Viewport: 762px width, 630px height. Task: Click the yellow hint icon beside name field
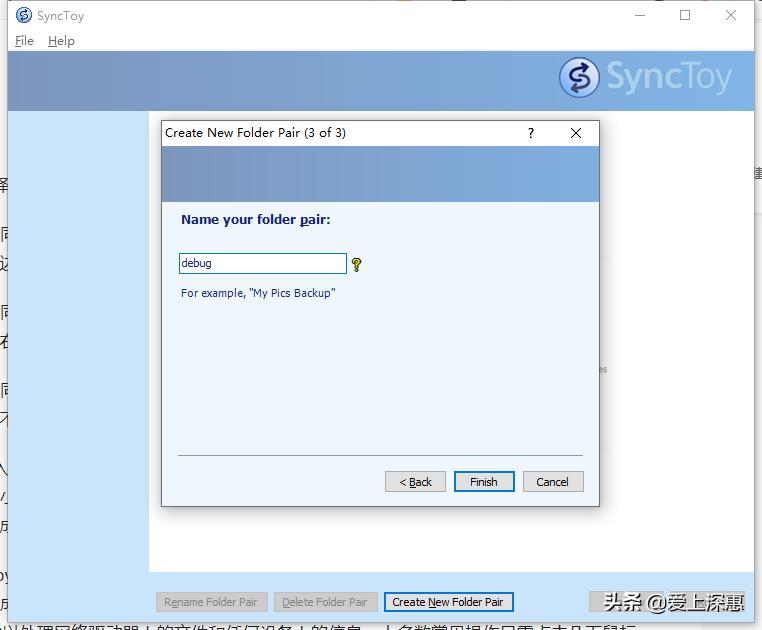click(356, 264)
